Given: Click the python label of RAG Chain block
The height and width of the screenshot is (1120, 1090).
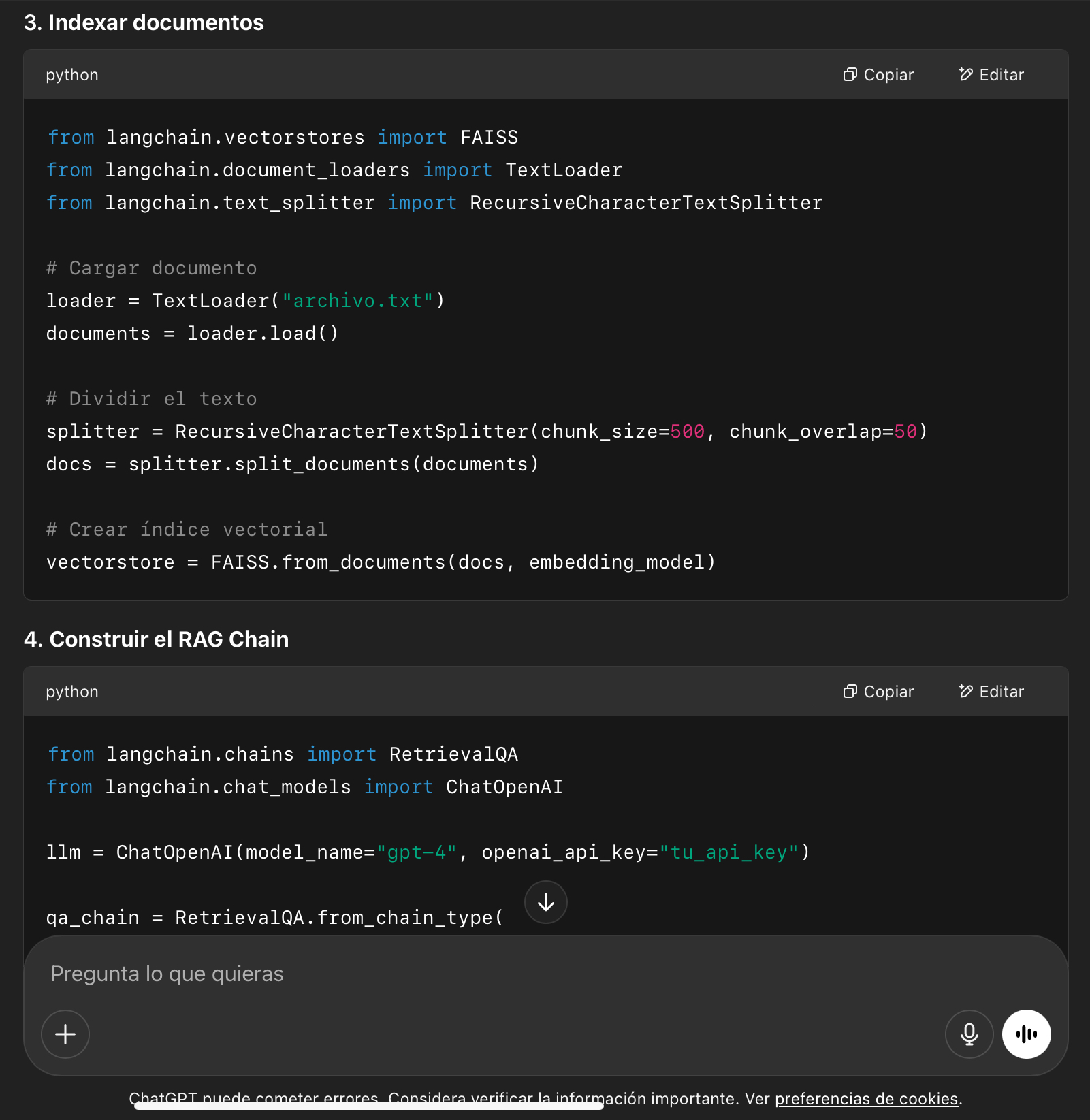Looking at the screenshot, I should [72, 692].
